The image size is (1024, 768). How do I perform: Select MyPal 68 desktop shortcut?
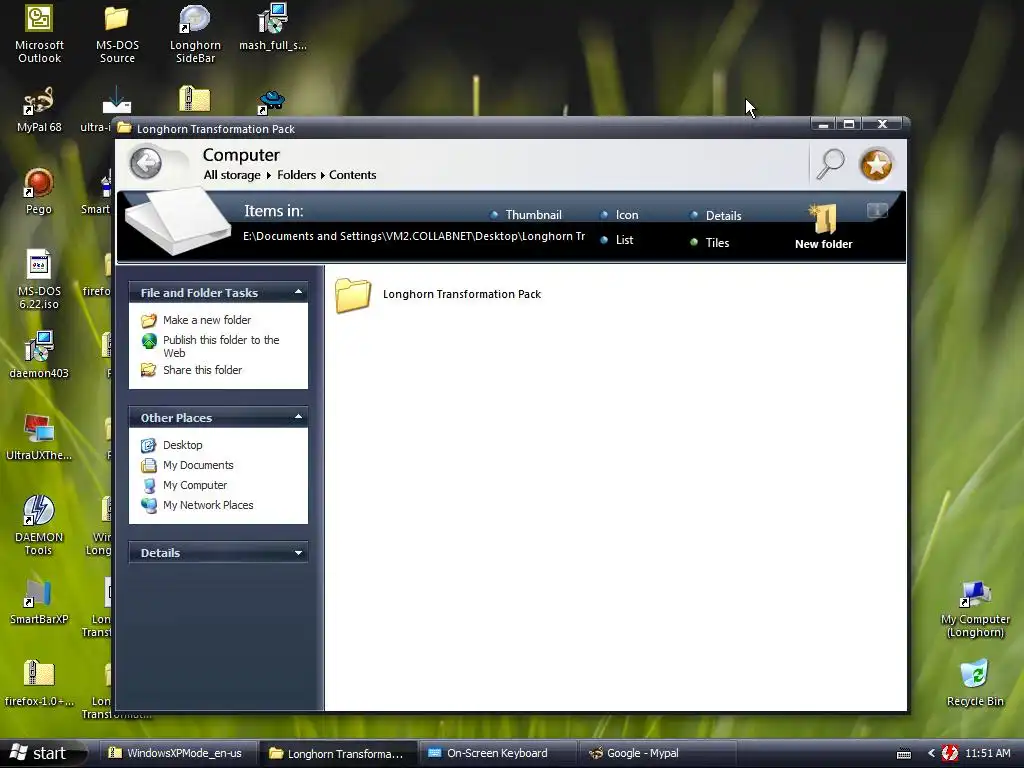(39, 110)
